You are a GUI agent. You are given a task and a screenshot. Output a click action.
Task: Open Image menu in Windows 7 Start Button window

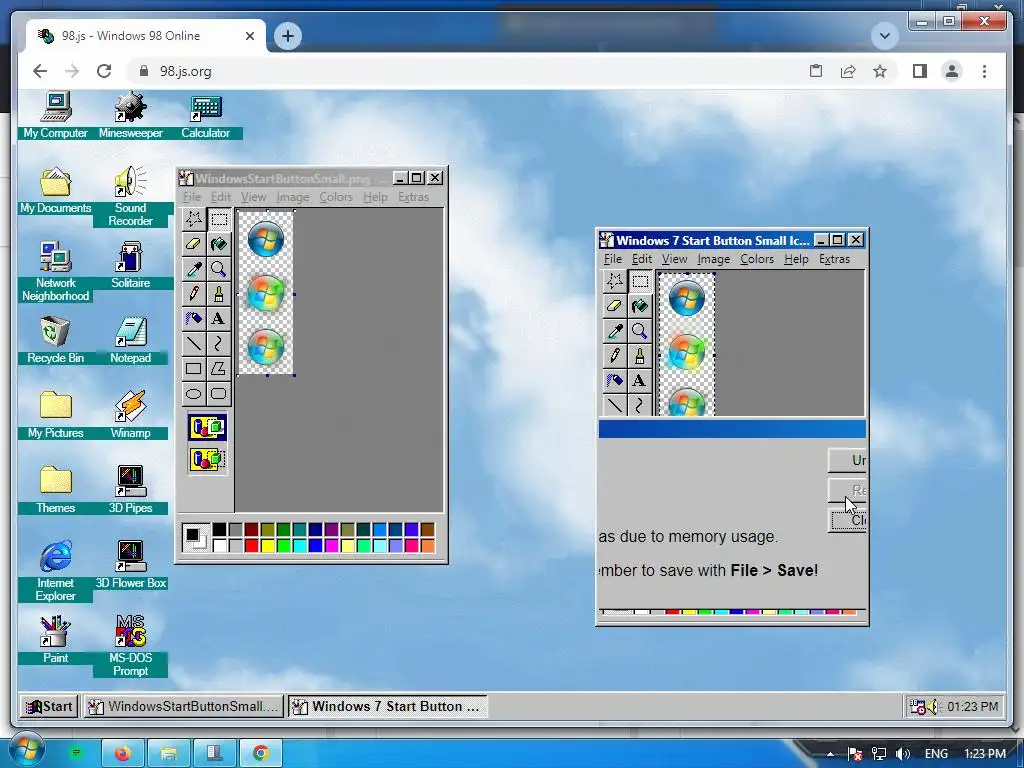(x=713, y=259)
